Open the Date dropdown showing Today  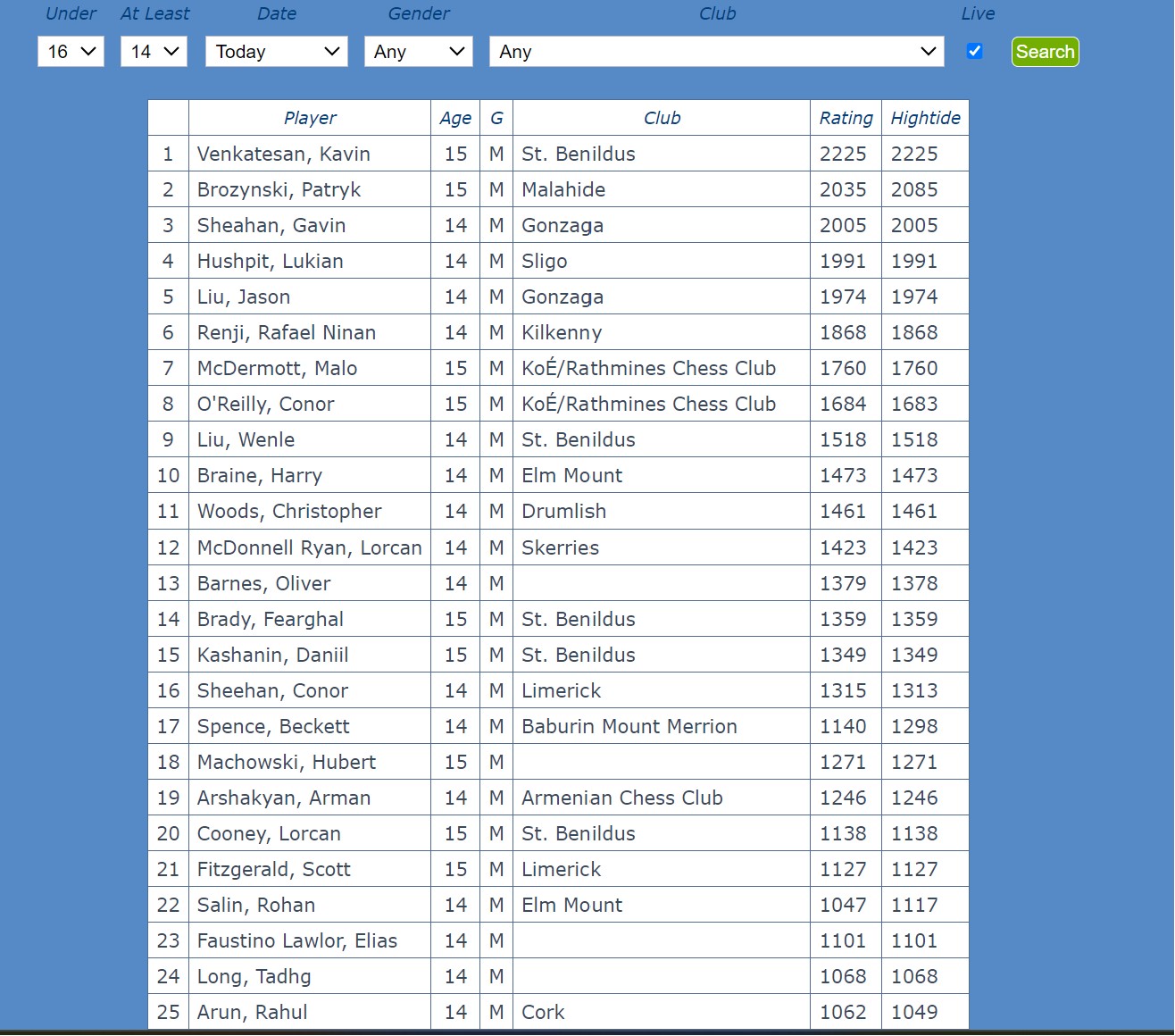(x=275, y=51)
